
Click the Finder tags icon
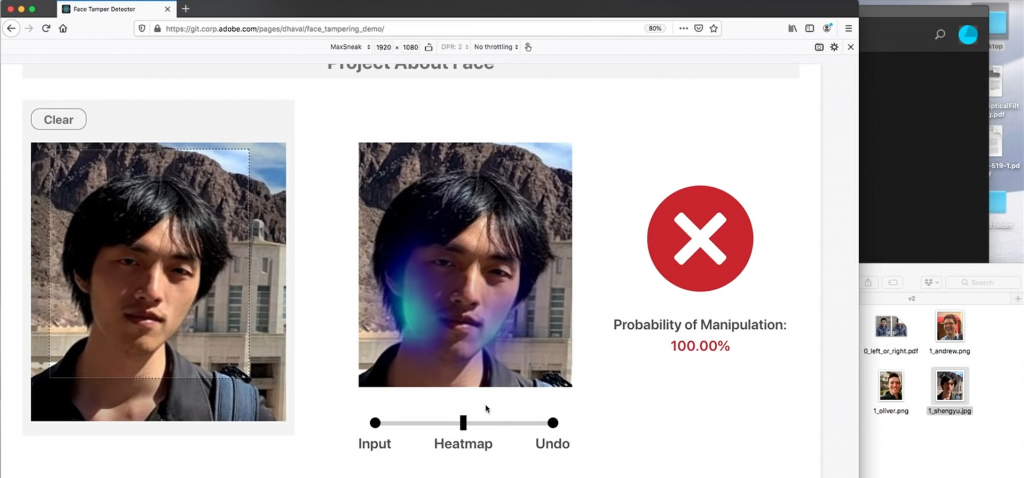click(x=892, y=283)
